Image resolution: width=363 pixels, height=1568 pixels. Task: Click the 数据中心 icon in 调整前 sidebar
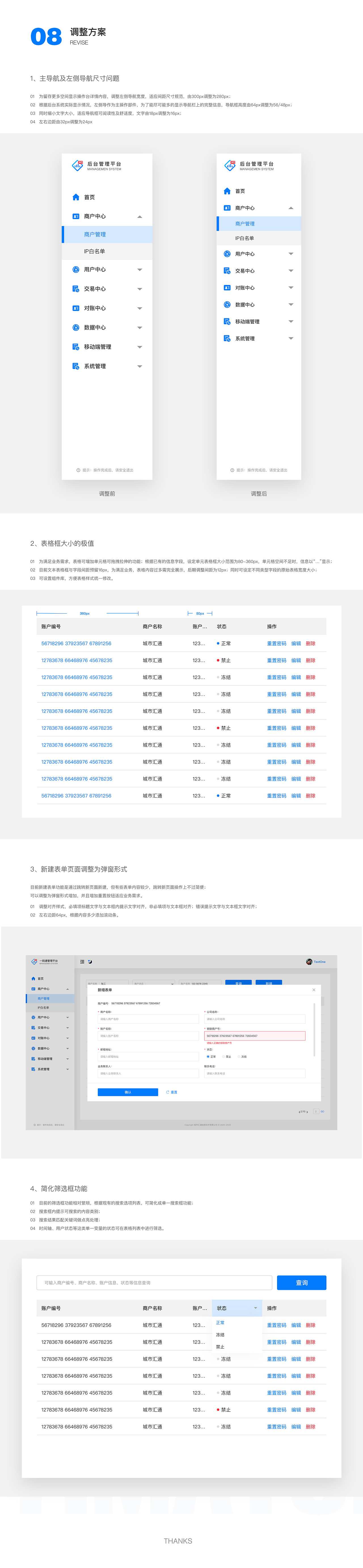(x=75, y=327)
